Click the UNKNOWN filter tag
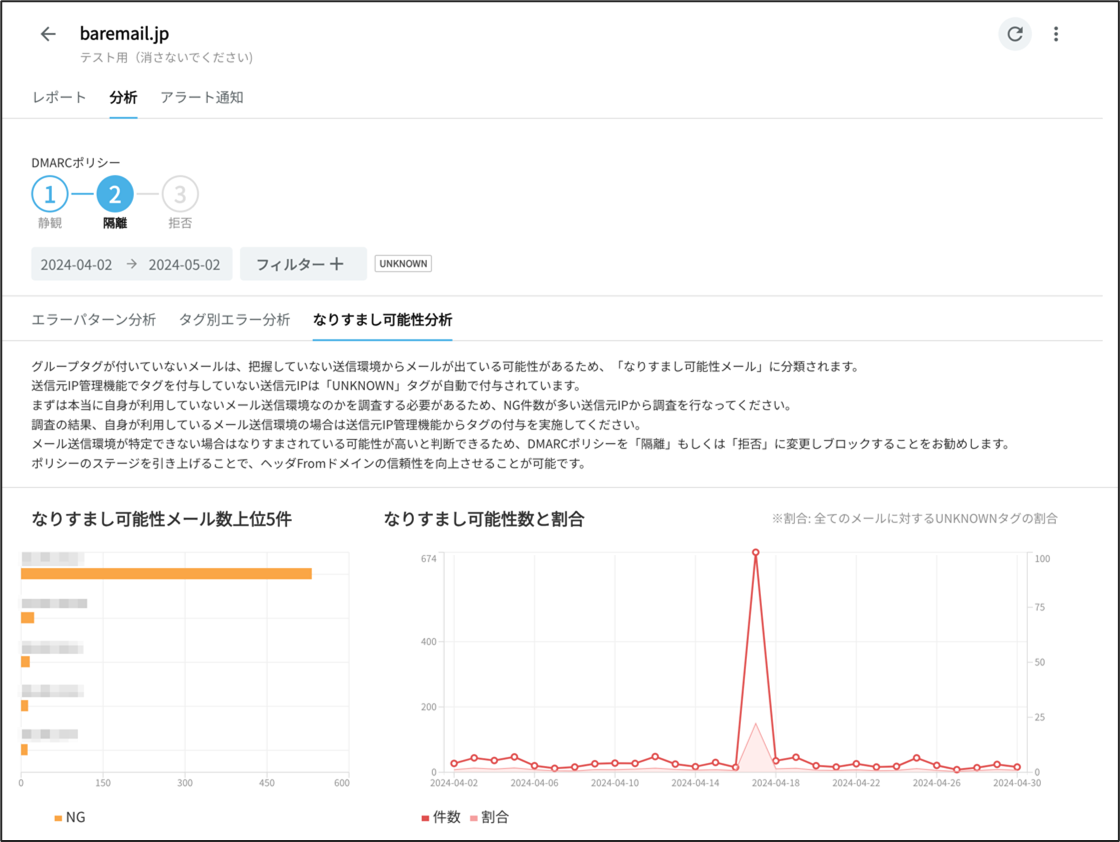The image size is (1120, 842). (x=403, y=264)
